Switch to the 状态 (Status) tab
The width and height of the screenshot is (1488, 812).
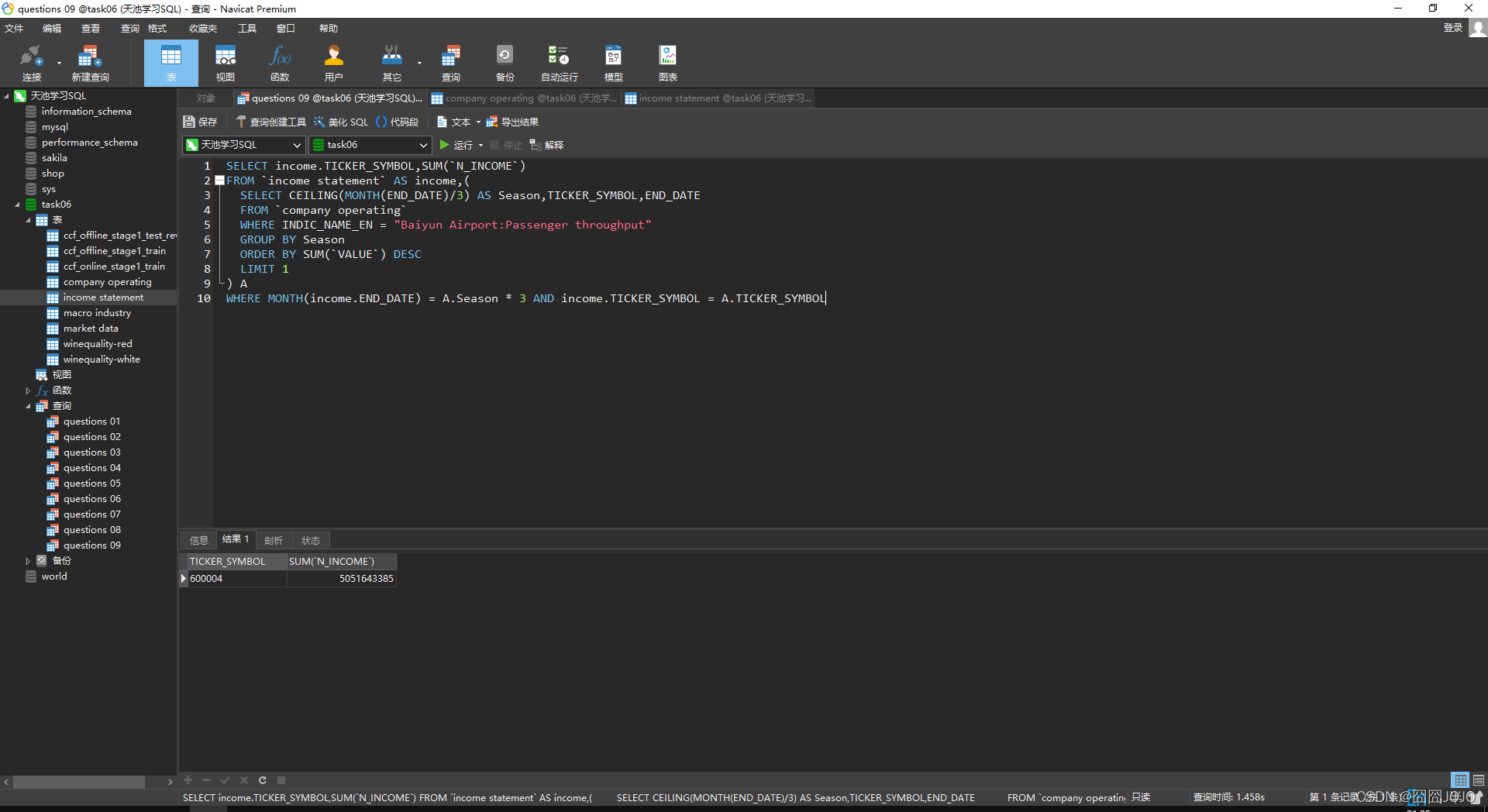click(311, 540)
